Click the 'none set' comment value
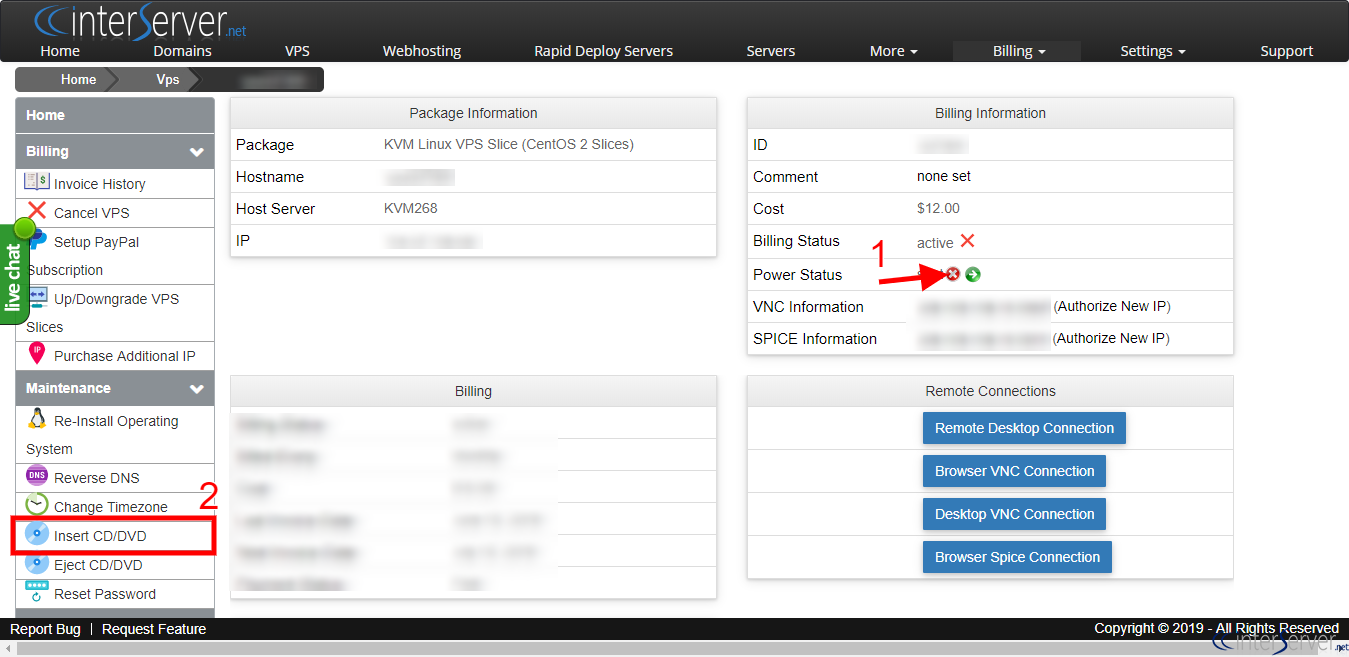Image resolution: width=1349 pixels, height=657 pixels. click(944, 176)
